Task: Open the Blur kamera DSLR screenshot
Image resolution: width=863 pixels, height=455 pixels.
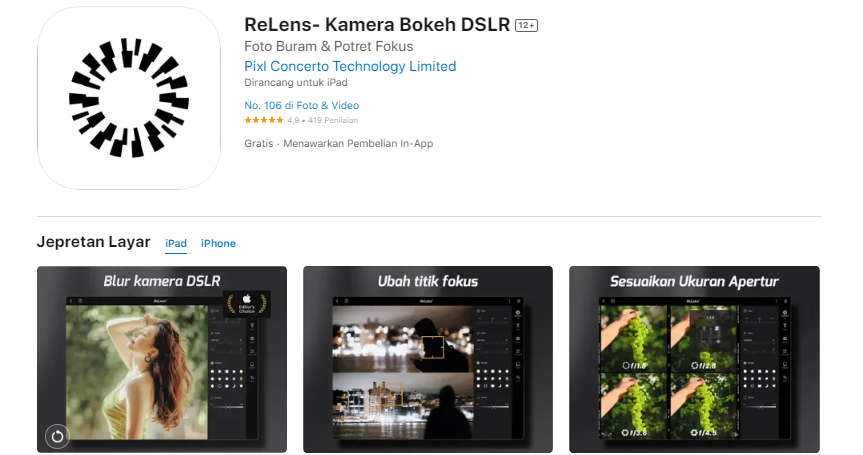Action: (x=162, y=359)
